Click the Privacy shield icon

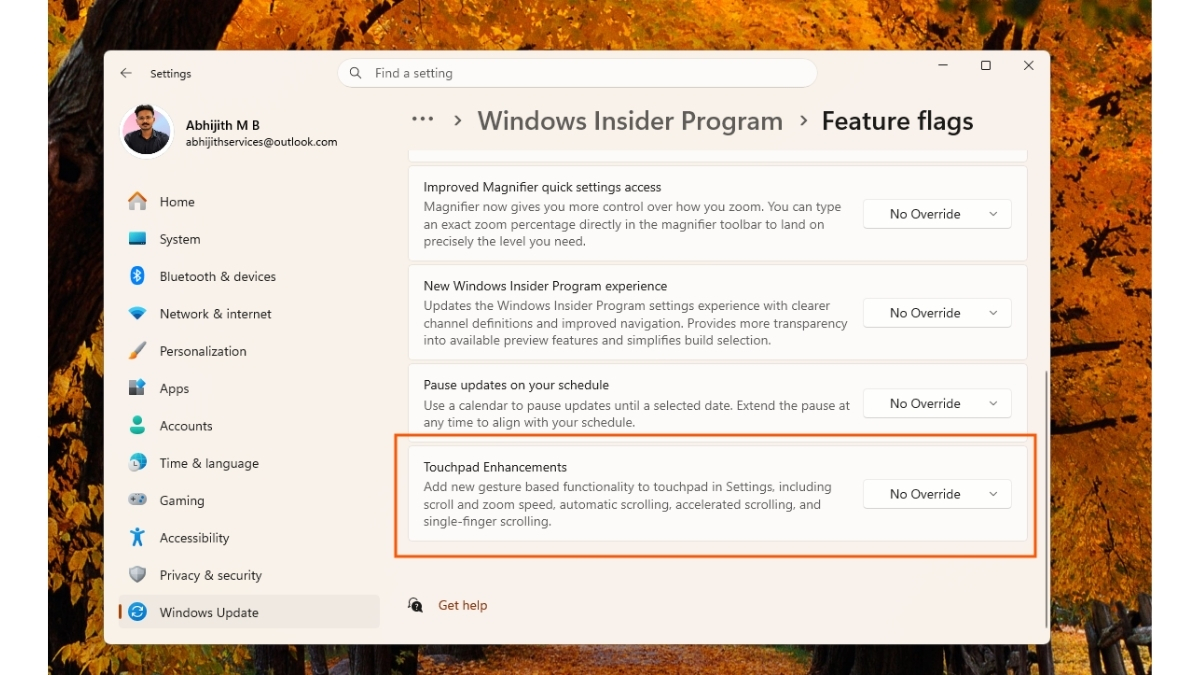(x=138, y=575)
